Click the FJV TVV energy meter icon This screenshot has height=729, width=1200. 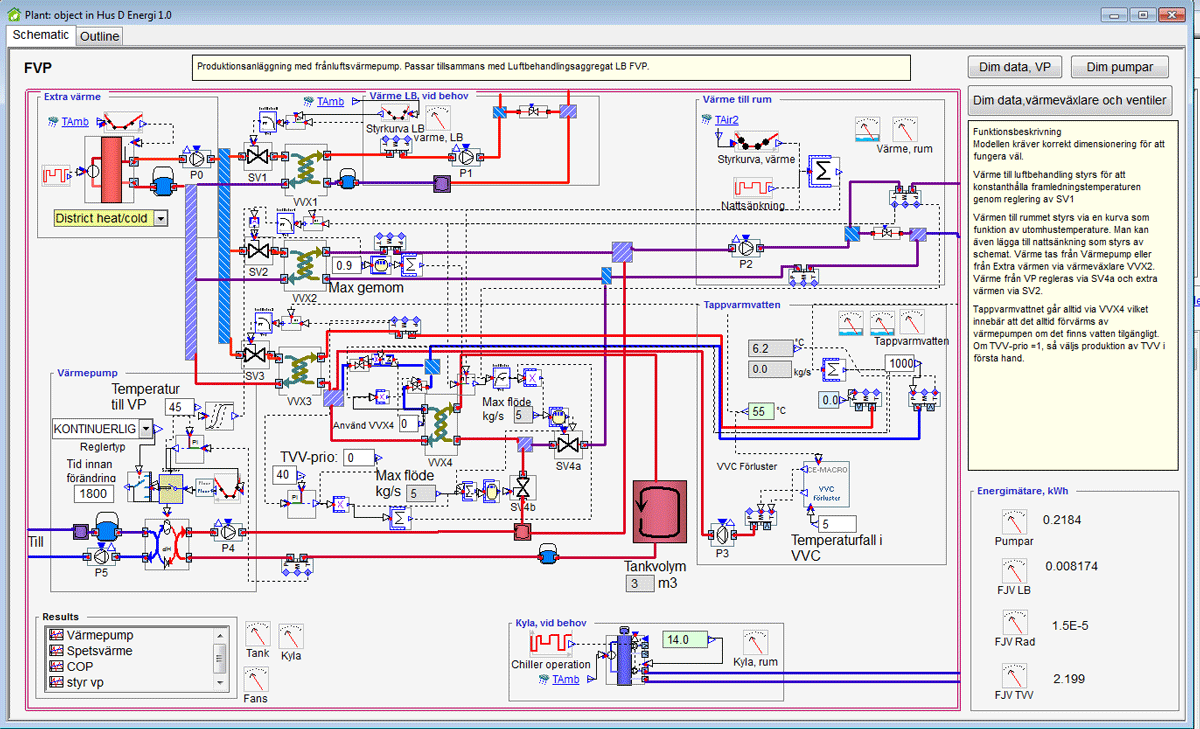coord(1015,675)
